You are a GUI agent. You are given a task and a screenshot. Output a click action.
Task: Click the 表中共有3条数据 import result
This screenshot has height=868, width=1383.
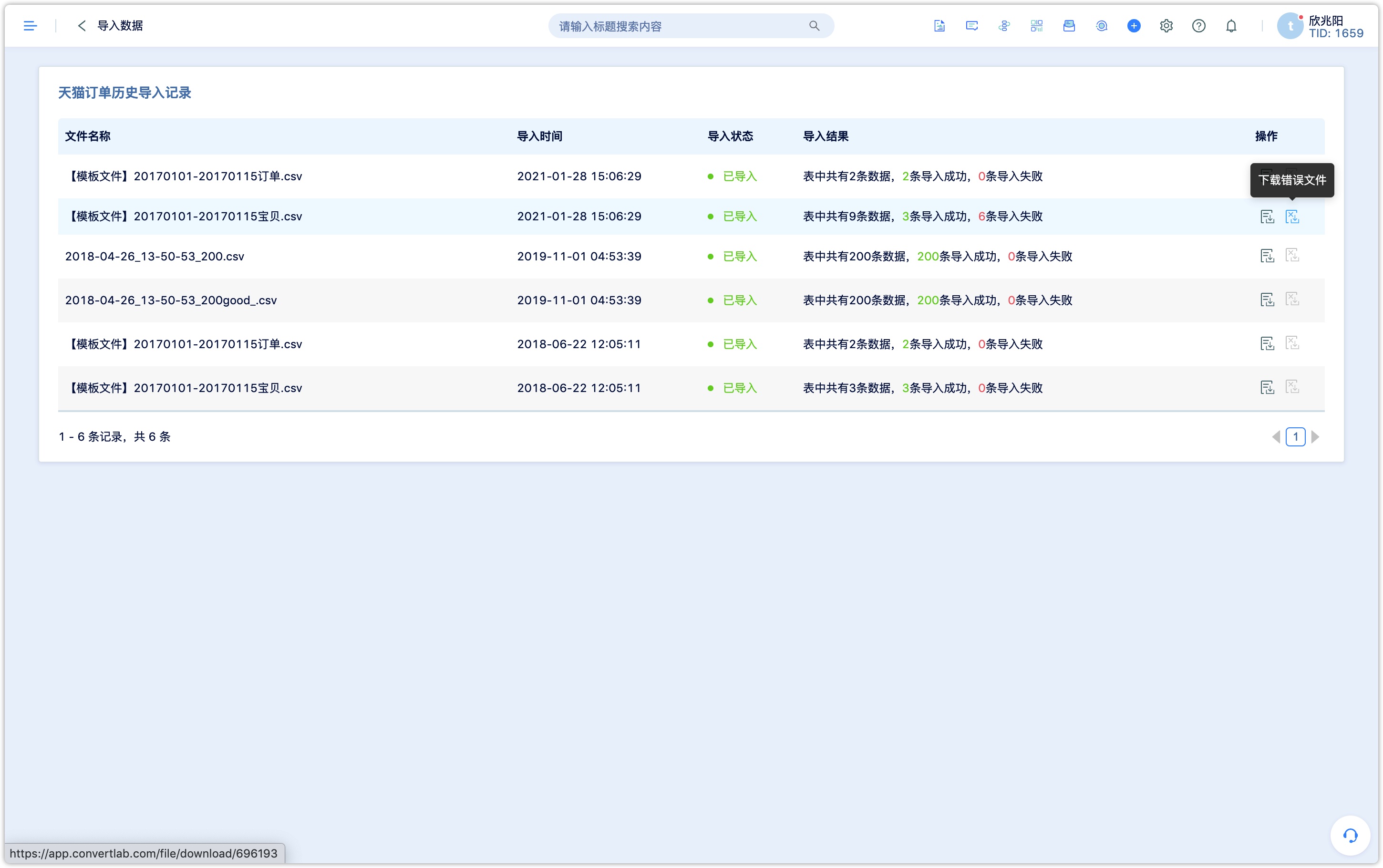tap(922, 388)
